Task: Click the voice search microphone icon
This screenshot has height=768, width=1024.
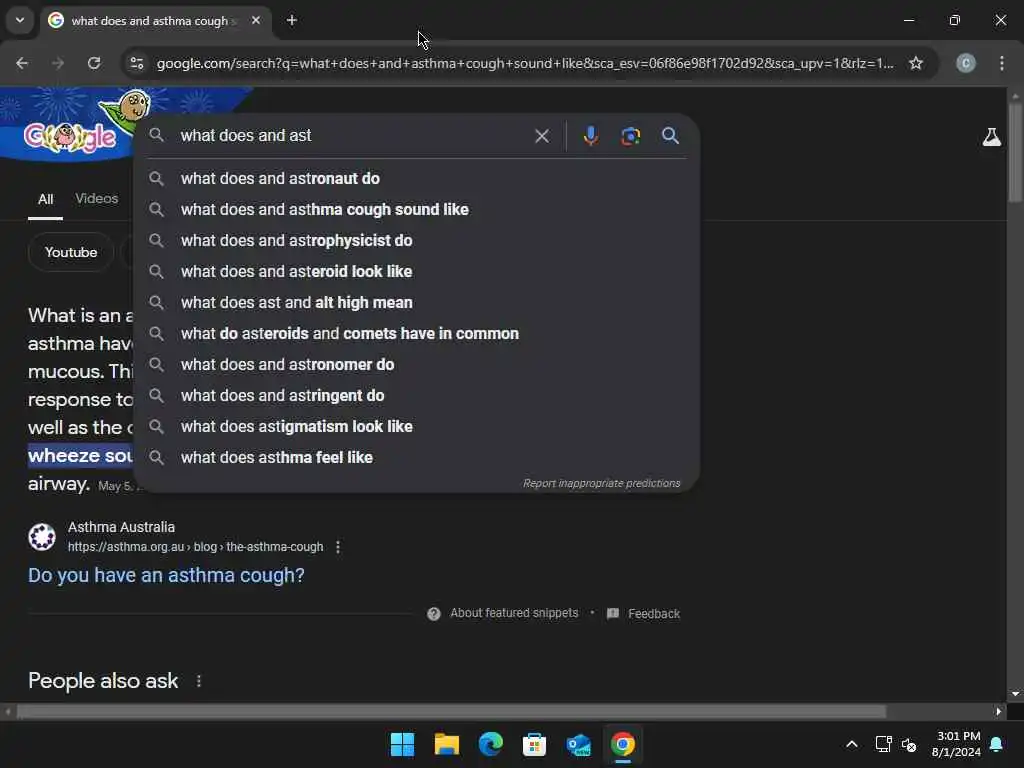Action: click(590, 136)
